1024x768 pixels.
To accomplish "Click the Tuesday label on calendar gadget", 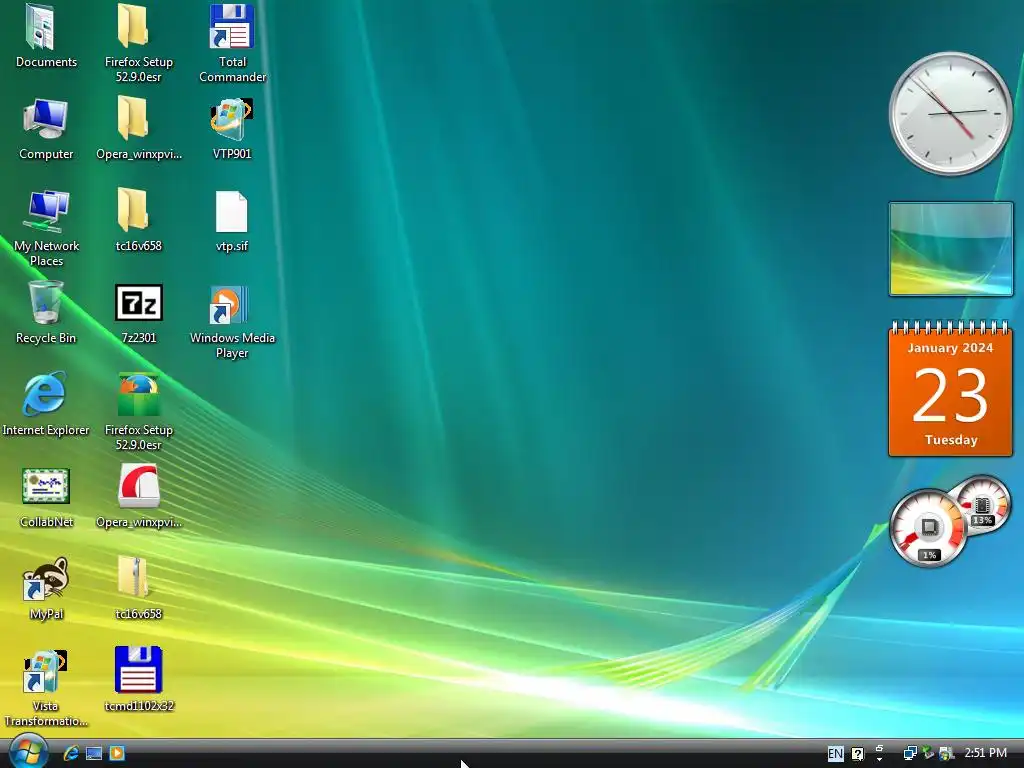I will click(x=951, y=440).
